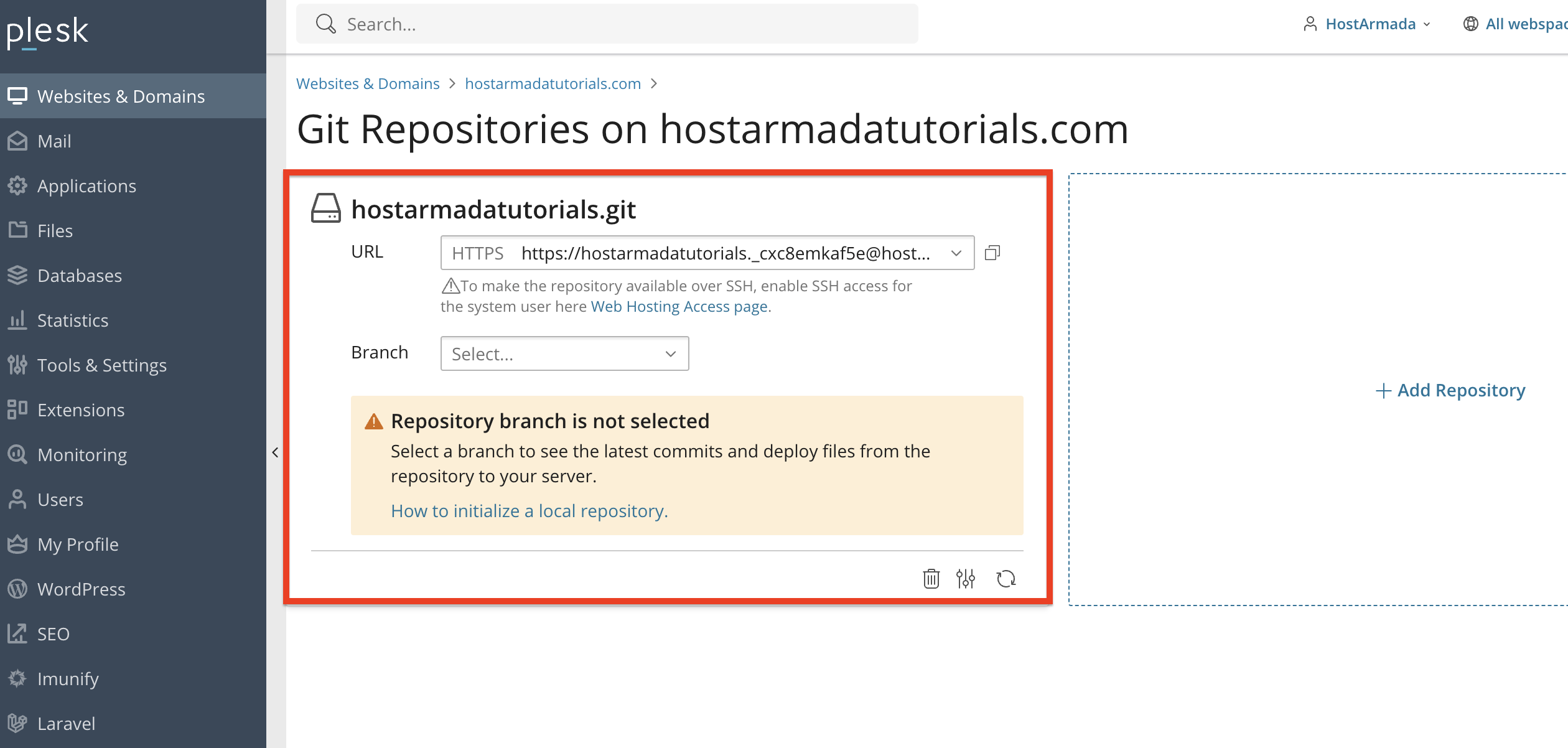The image size is (1568, 748).
Task: Open repository settings sliders icon
Action: [966, 579]
